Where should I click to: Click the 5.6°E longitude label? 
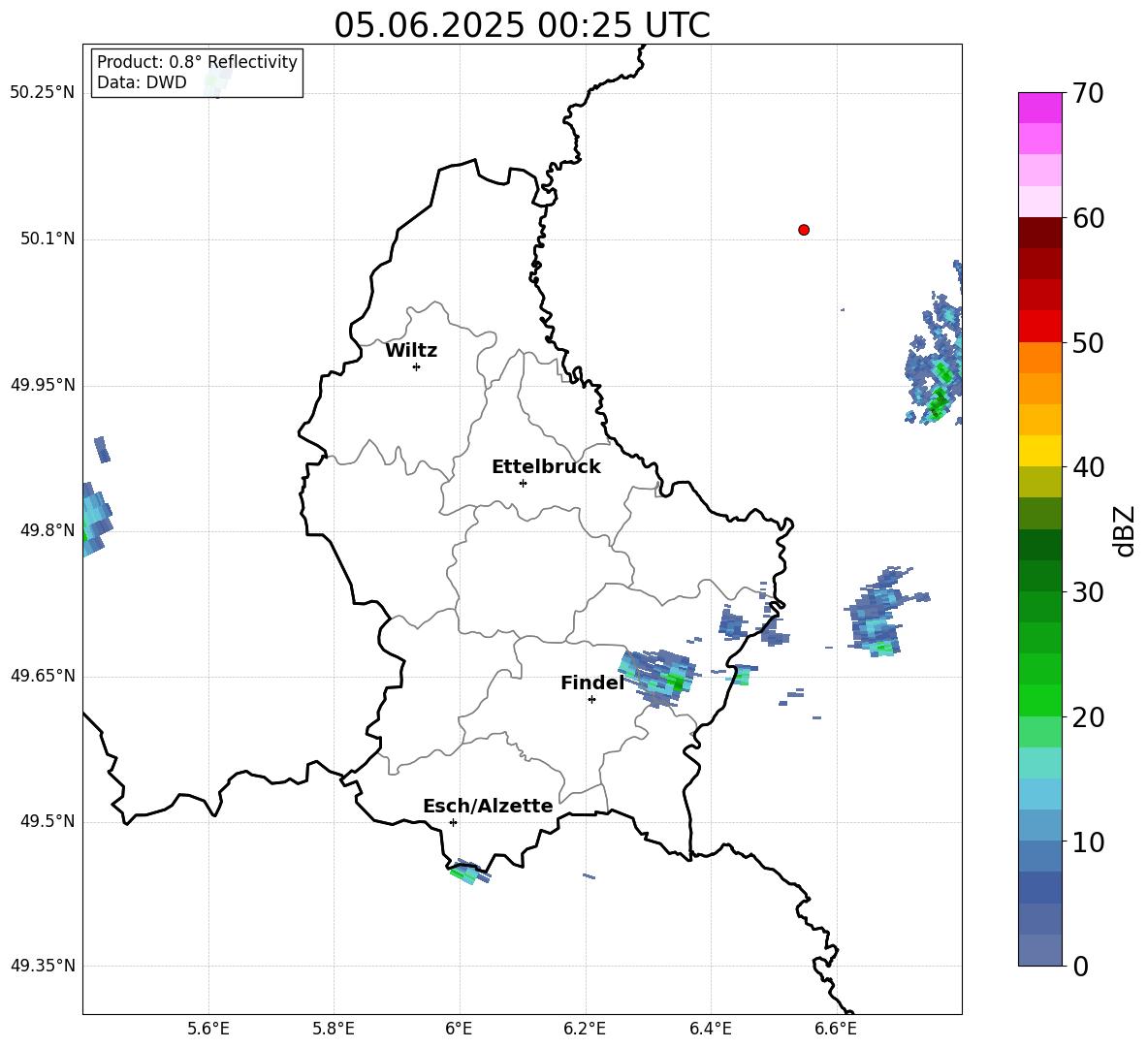coord(208,1029)
